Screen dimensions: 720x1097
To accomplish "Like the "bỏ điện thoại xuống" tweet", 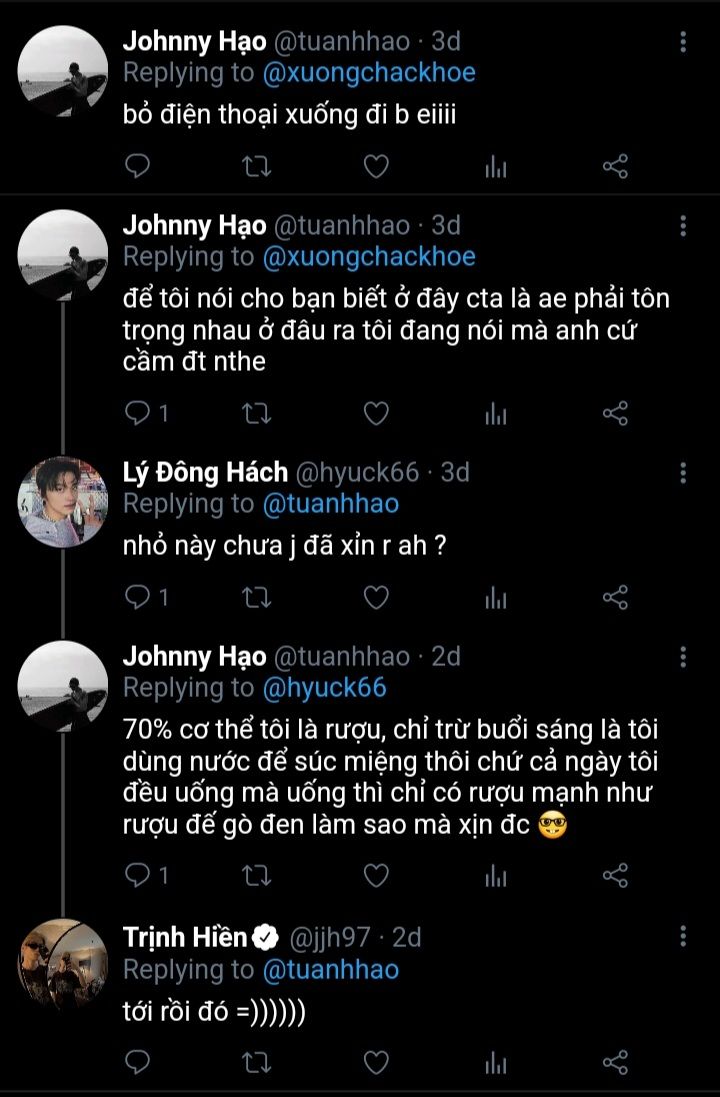I will [x=375, y=167].
